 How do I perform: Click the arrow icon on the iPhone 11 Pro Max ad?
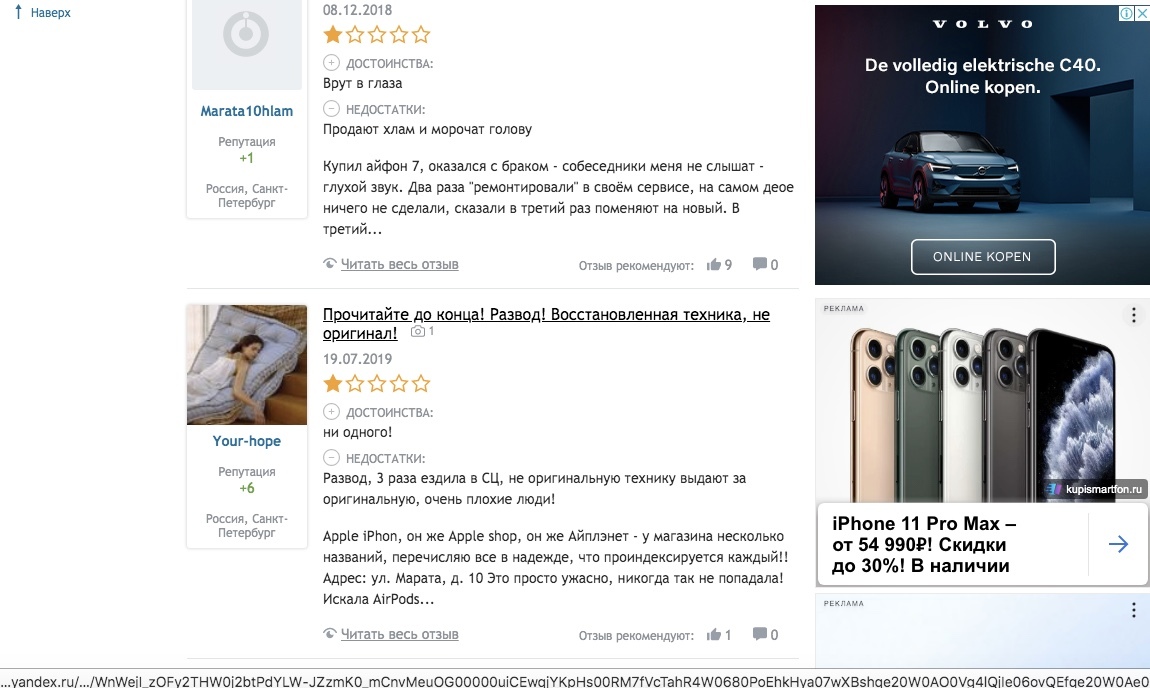coord(1118,544)
